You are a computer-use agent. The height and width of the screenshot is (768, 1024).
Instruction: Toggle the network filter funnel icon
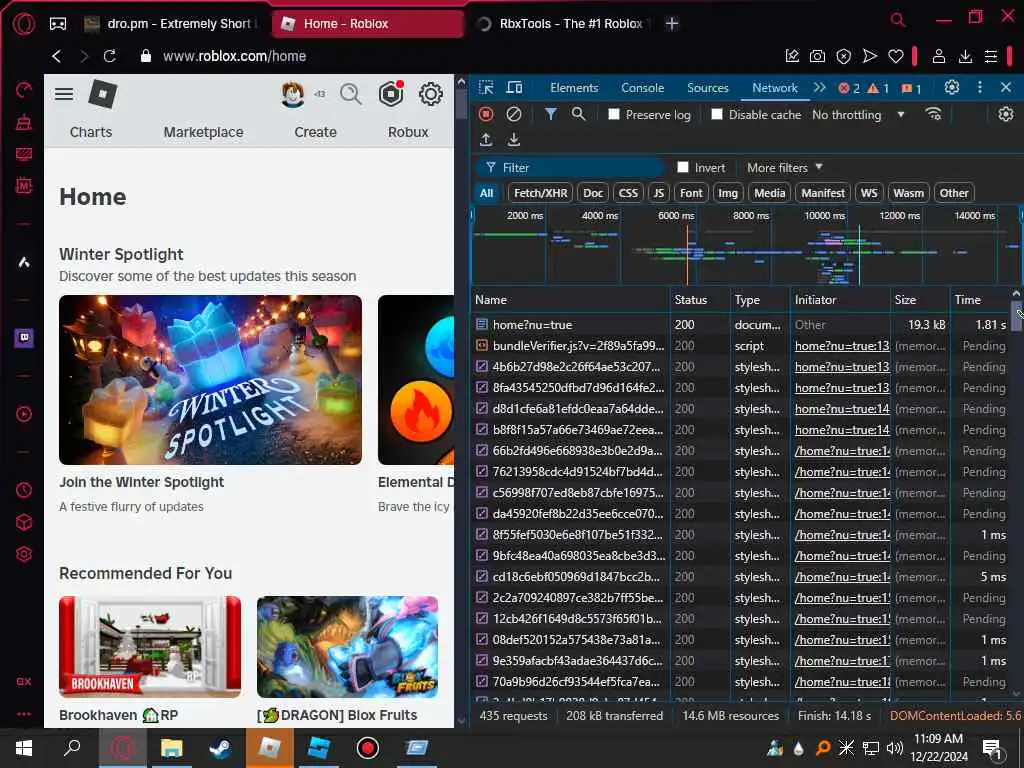pyautogui.click(x=551, y=114)
